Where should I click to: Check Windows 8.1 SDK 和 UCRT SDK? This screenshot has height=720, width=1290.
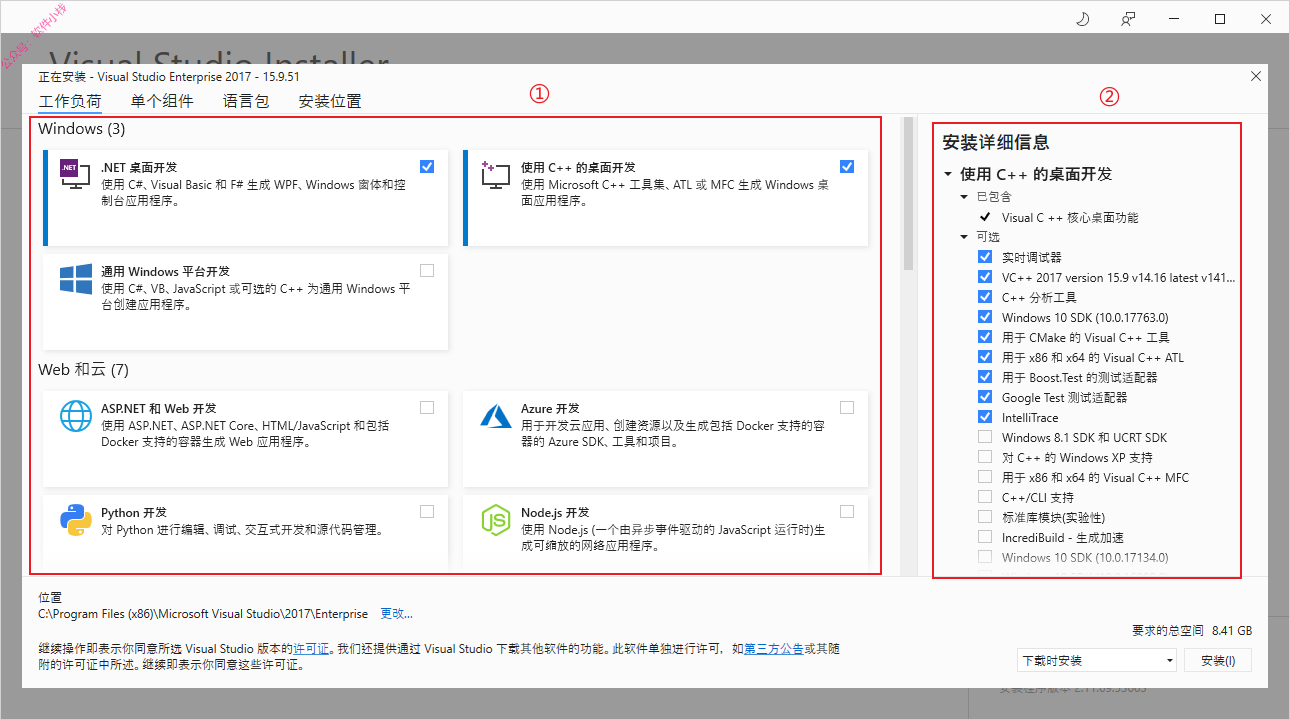tap(985, 437)
